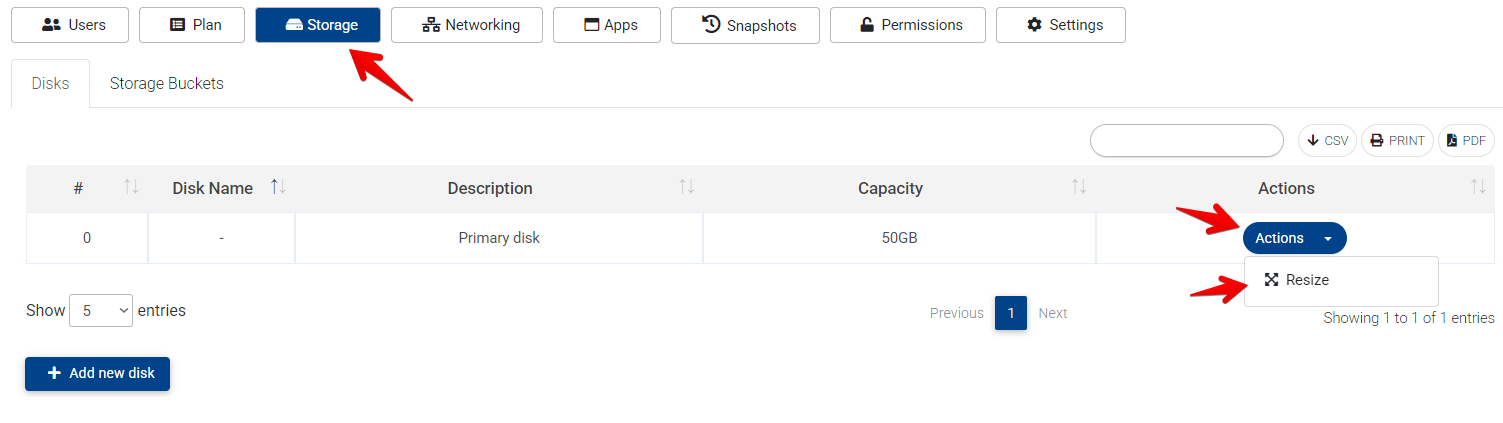Export table with the CSV button

pos(1327,141)
